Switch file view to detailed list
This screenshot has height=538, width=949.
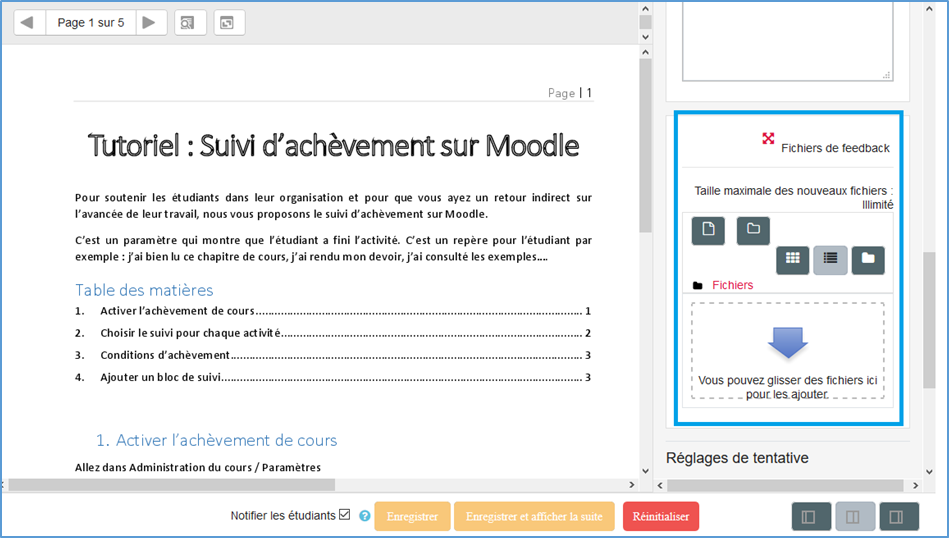pos(830,260)
